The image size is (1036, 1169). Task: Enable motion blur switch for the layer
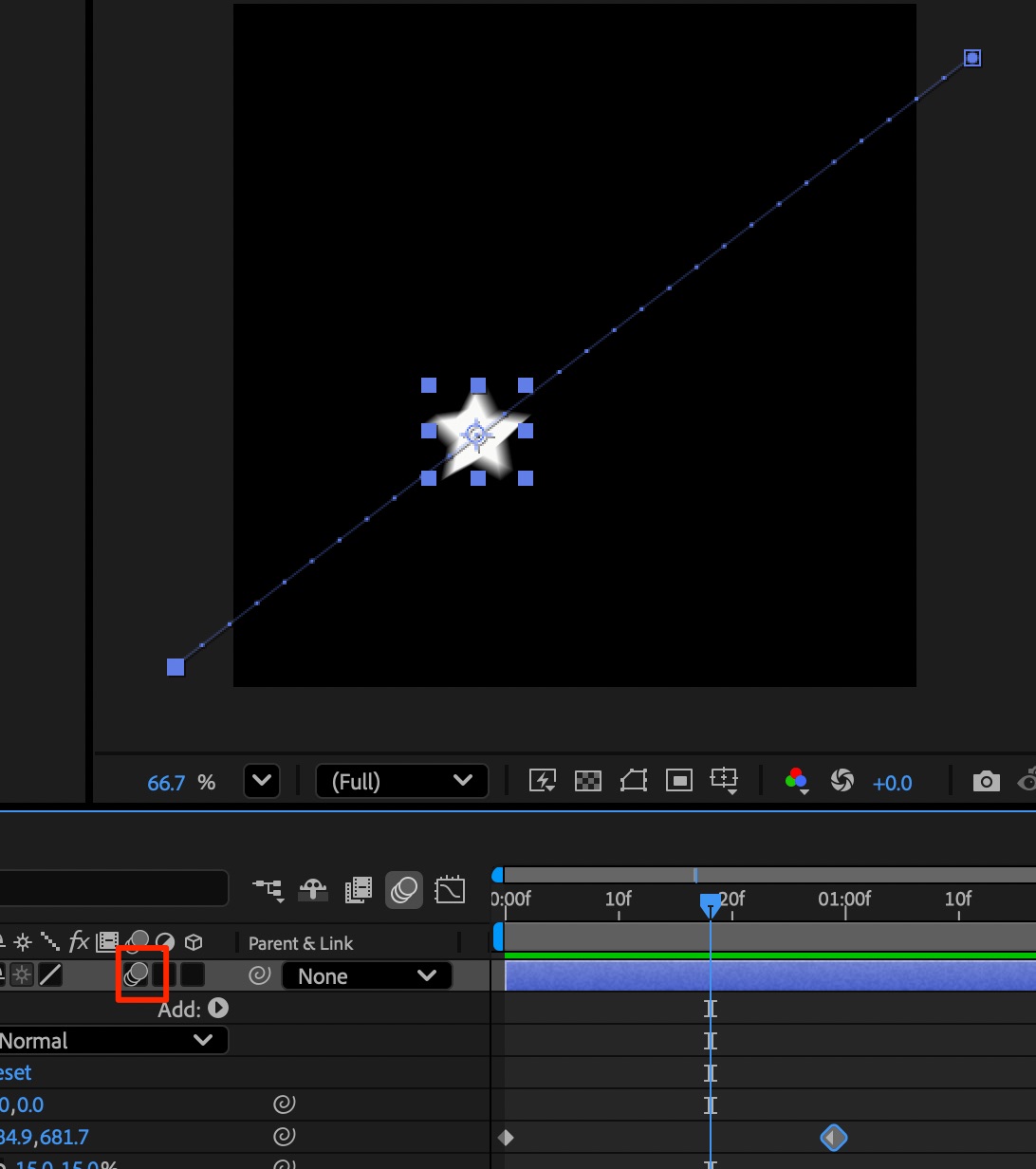pyautogui.click(x=139, y=974)
